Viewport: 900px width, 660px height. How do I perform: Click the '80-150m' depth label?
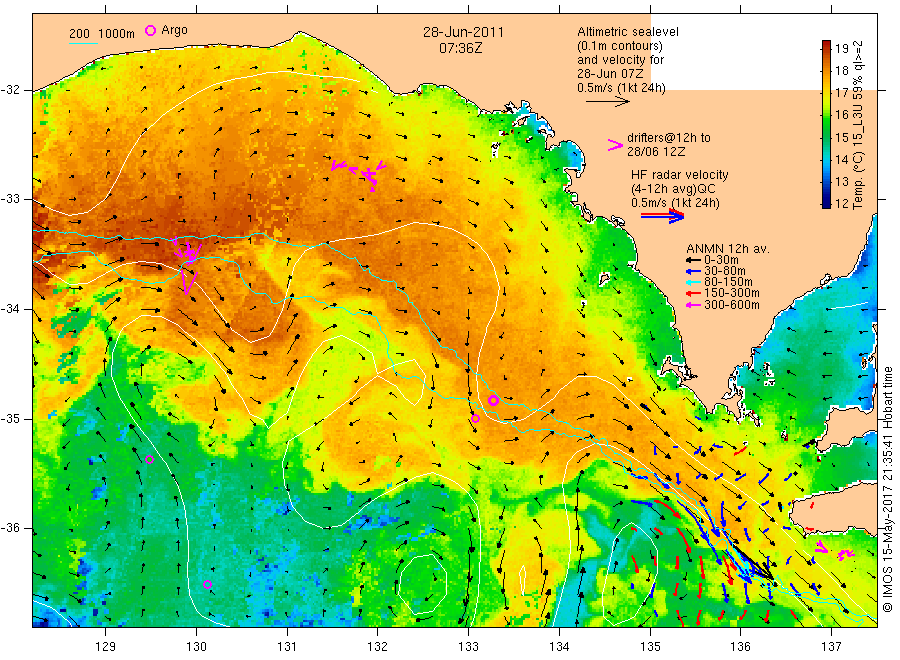click(x=728, y=282)
